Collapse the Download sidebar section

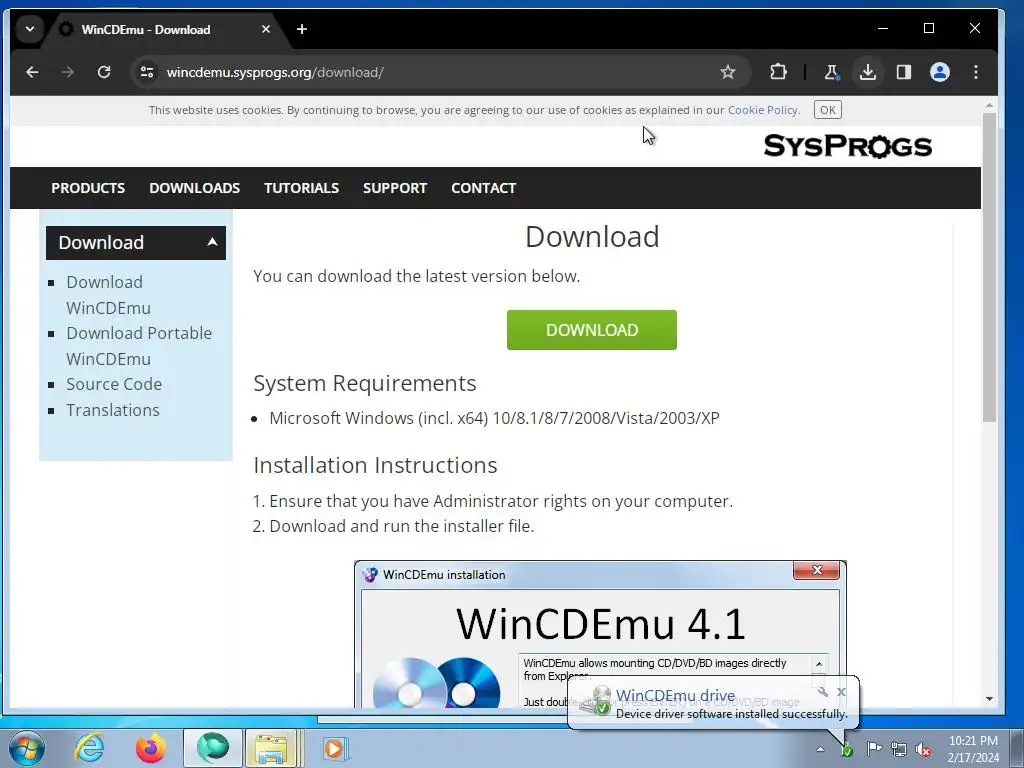136,243
